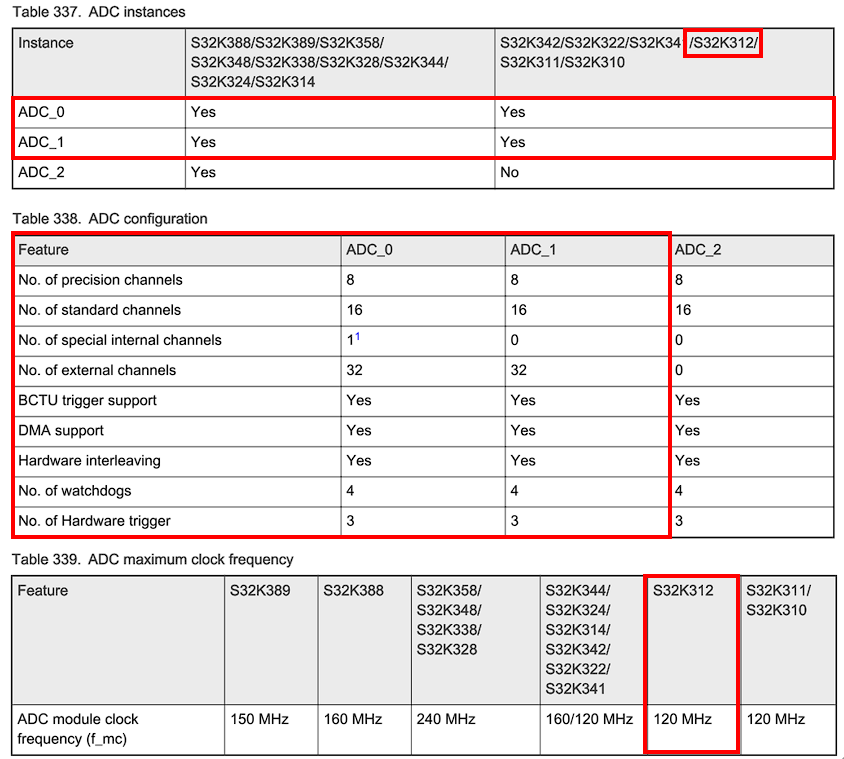
Task: Select the 'Hardware interleaving' row label
Action: [x=89, y=461]
